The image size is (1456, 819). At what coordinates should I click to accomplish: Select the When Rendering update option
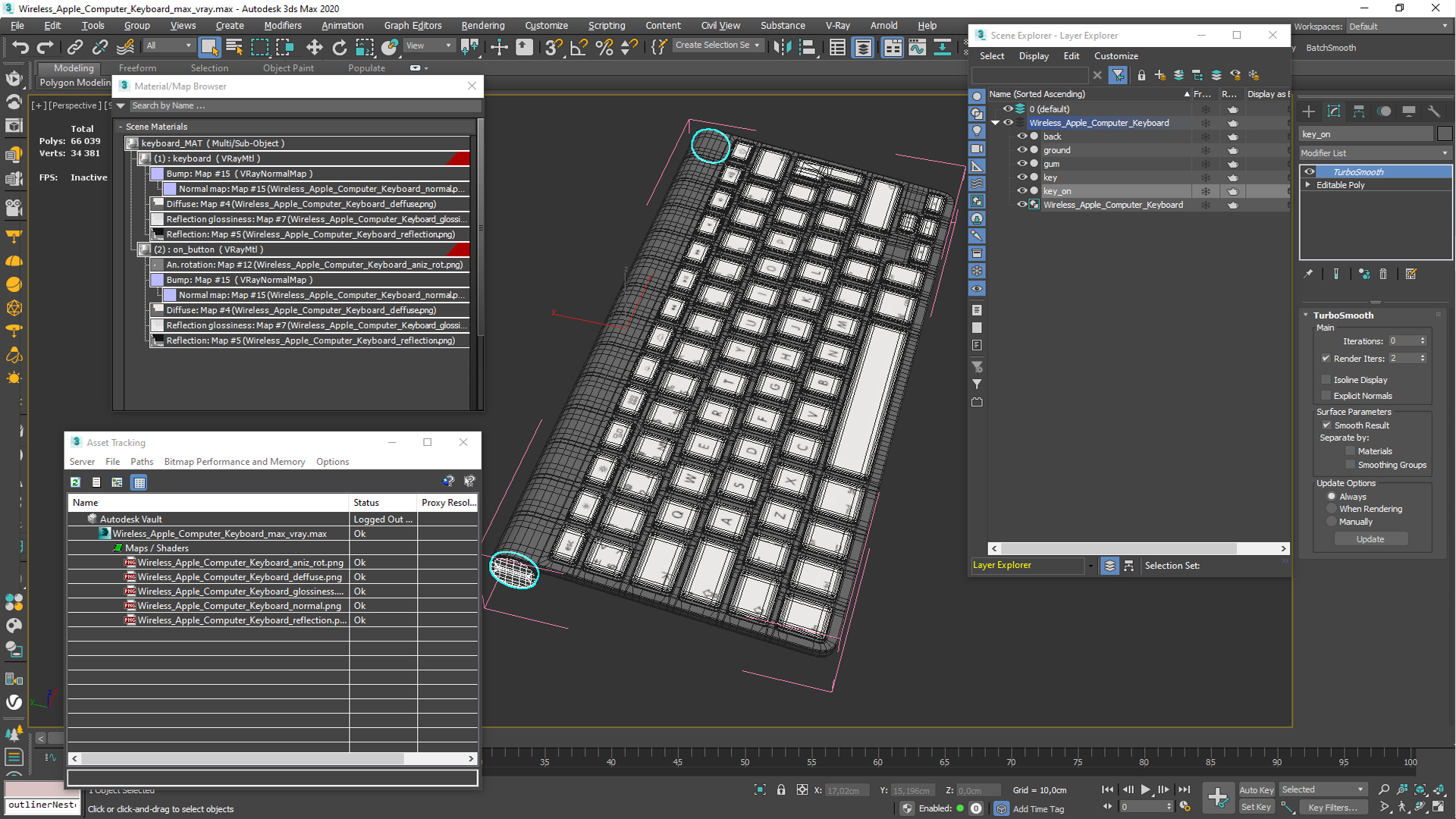coord(1332,509)
